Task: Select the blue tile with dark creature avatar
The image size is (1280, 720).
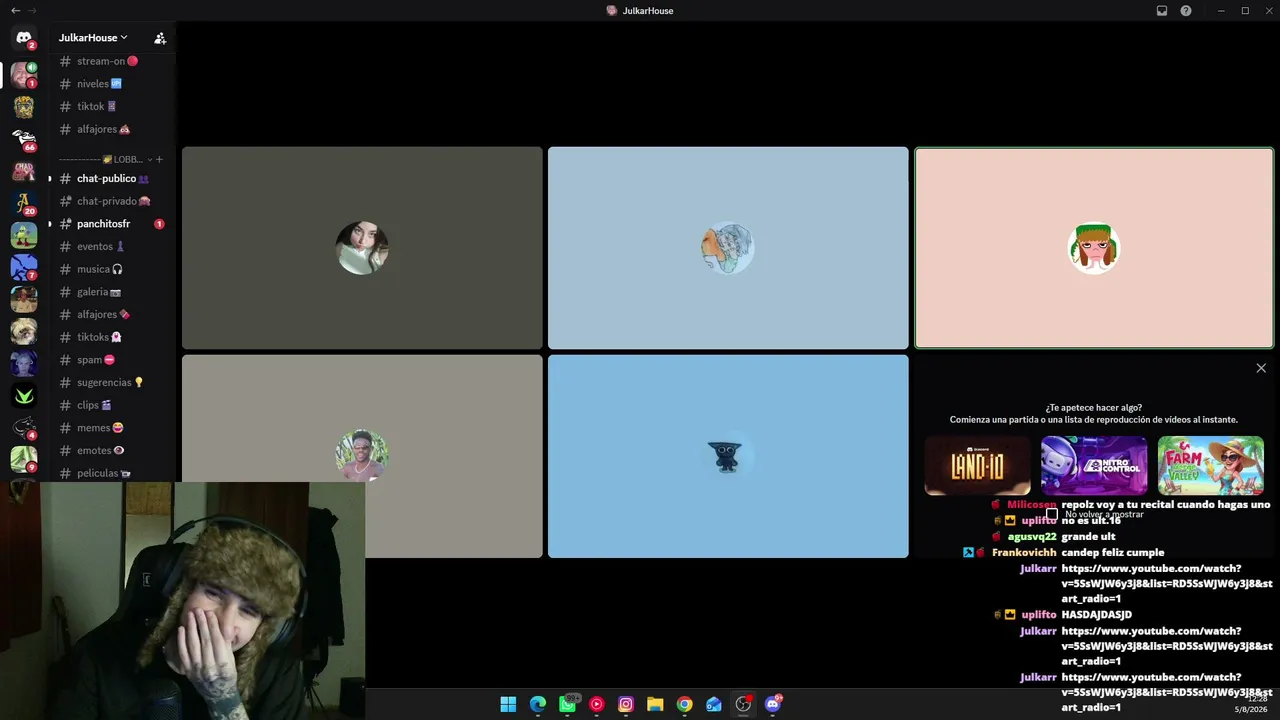Action: point(728,456)
